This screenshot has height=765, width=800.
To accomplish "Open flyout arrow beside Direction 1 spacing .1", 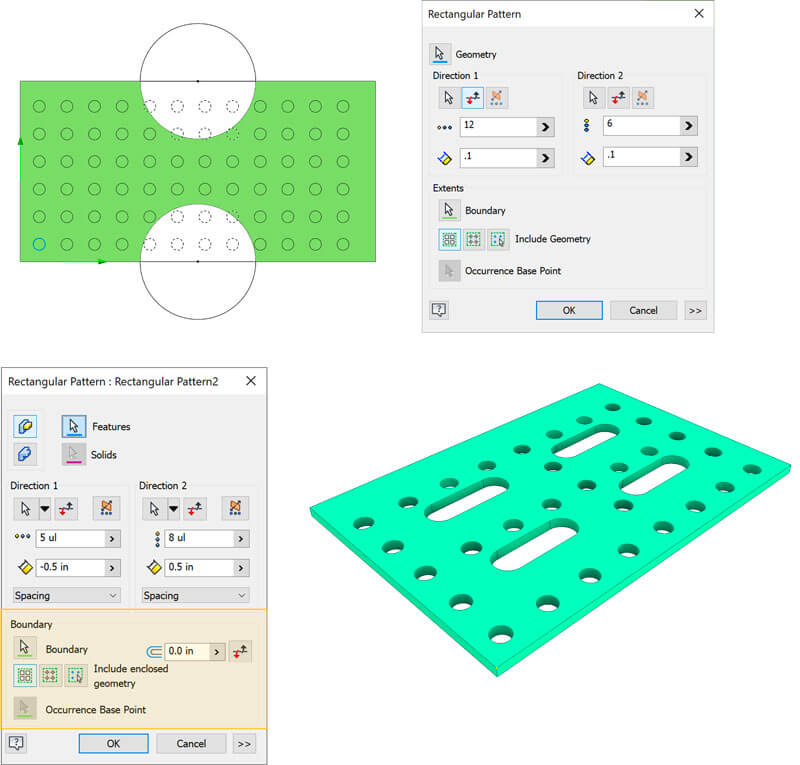I will point(545,158).
